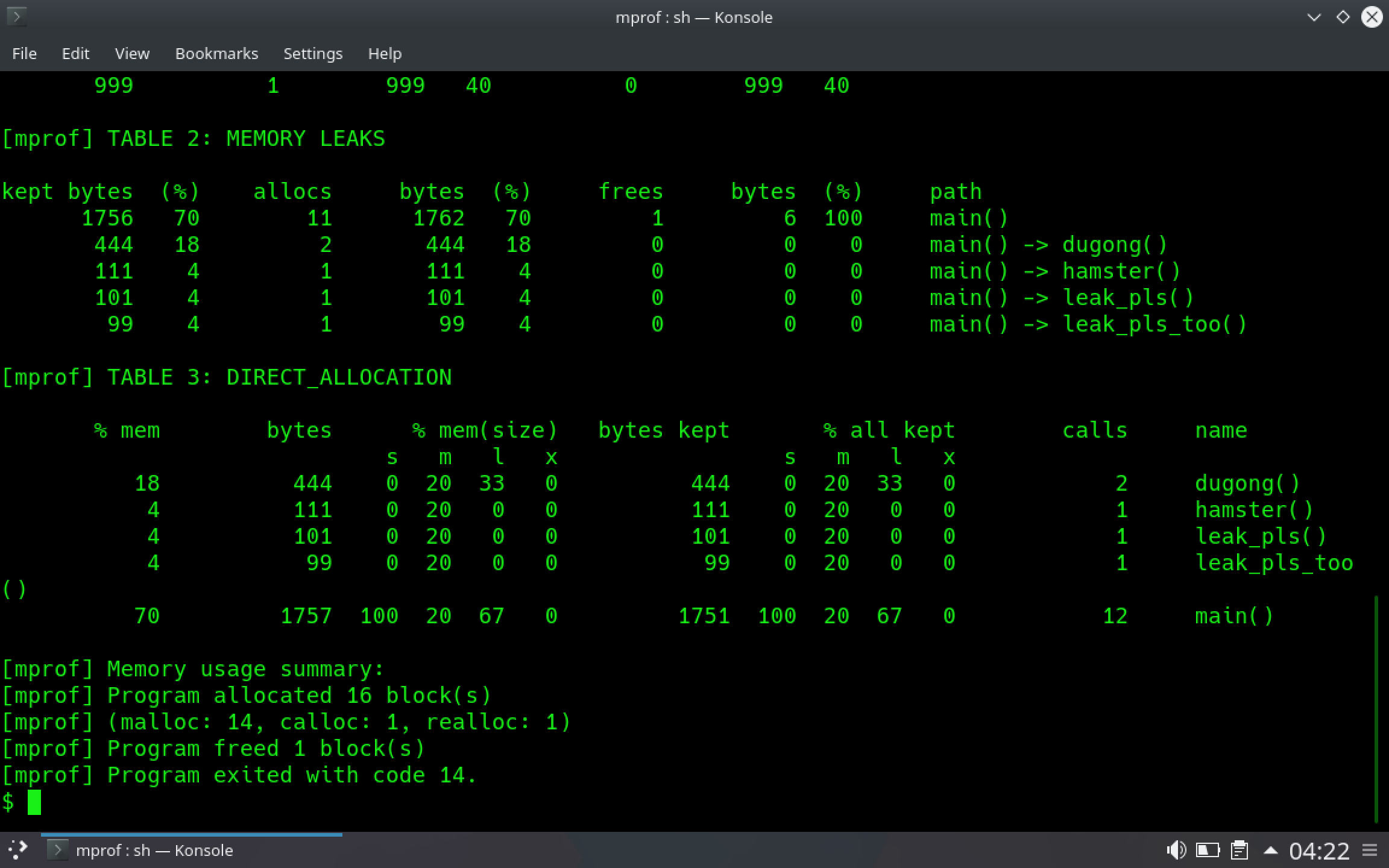Open the File menu
The height and width of the screenshot is (868, 1389).
point(24,54)
